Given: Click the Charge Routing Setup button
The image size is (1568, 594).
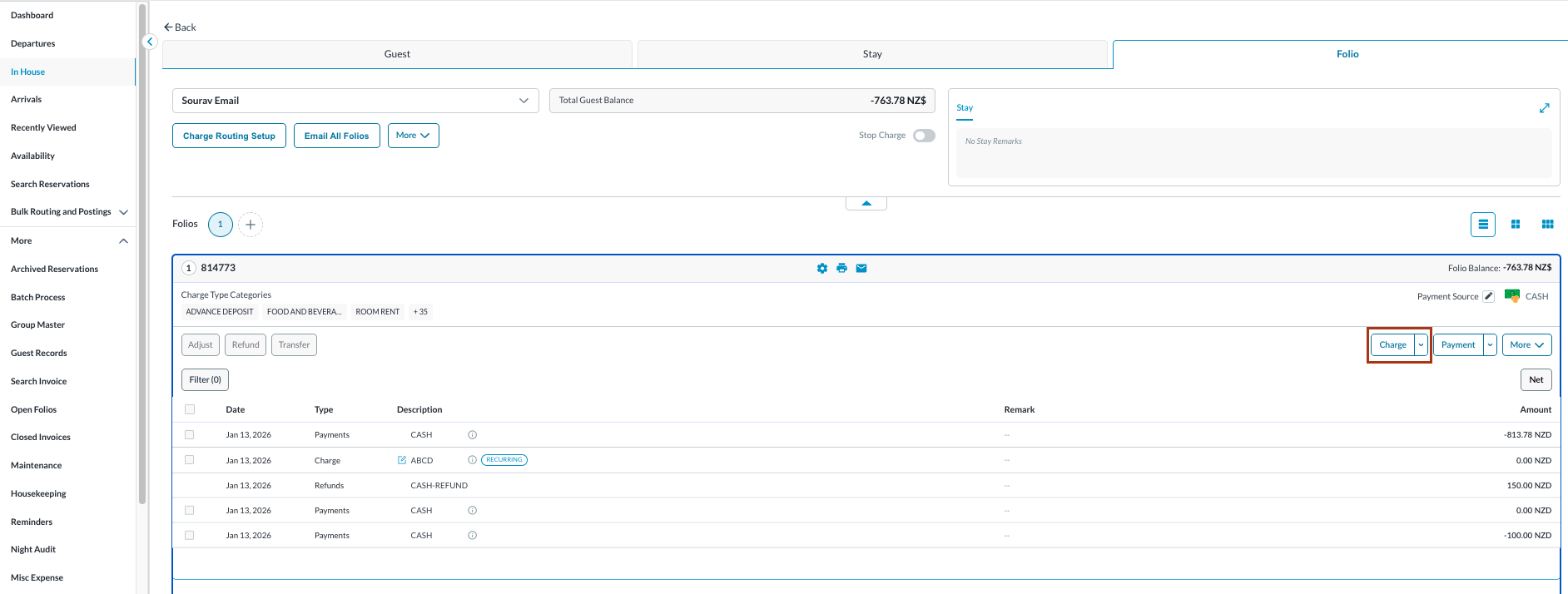Looking at the screenshot, I should (229, 136).
